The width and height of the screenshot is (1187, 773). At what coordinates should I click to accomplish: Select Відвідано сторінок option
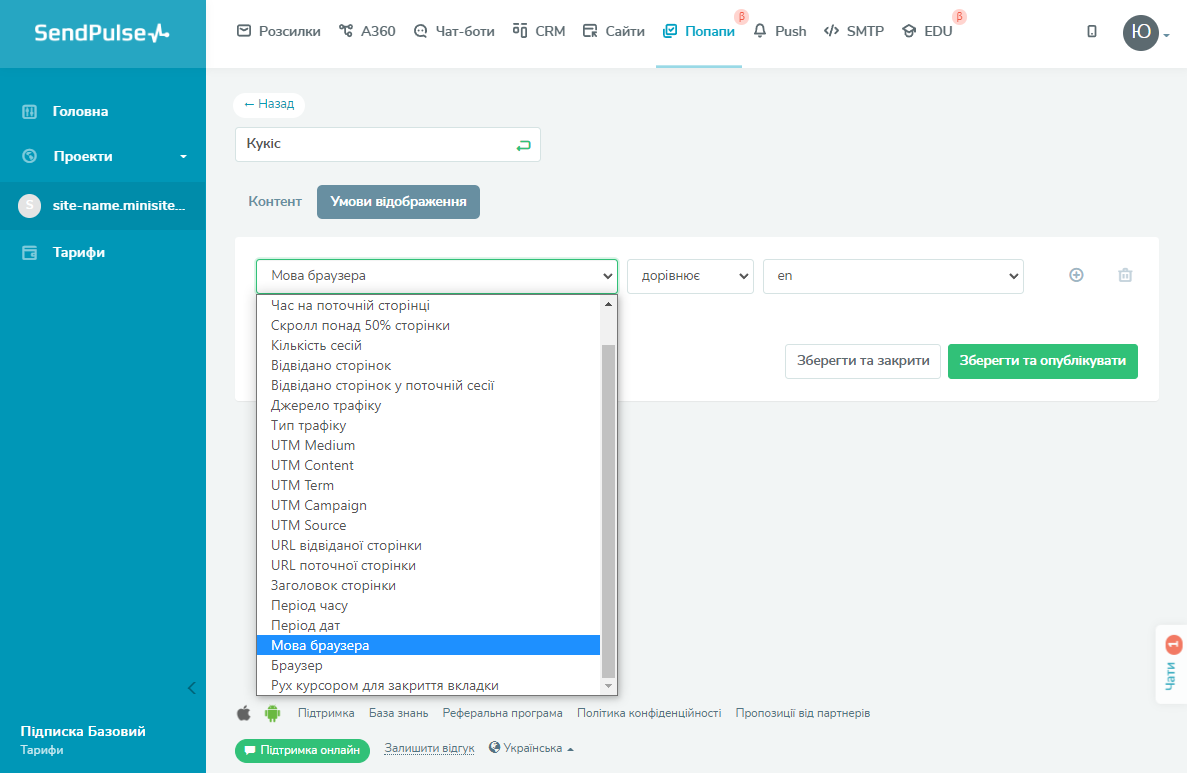(428, 365)
